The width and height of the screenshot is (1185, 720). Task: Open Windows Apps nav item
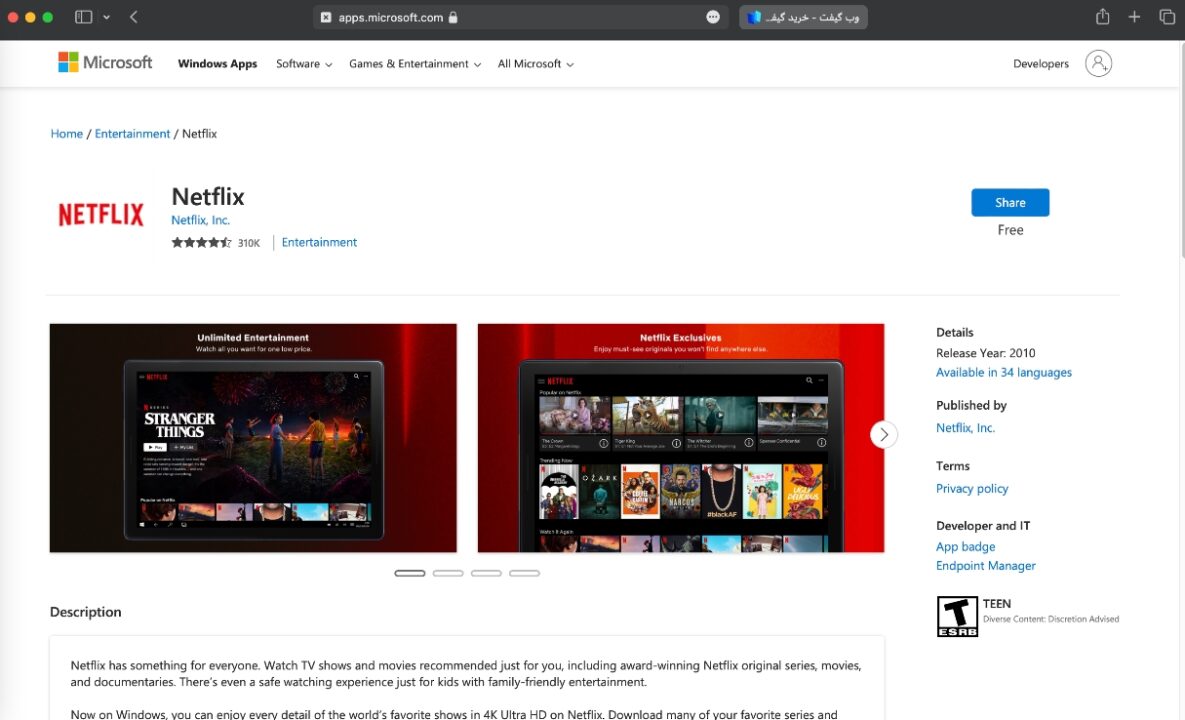click(218, 63)
